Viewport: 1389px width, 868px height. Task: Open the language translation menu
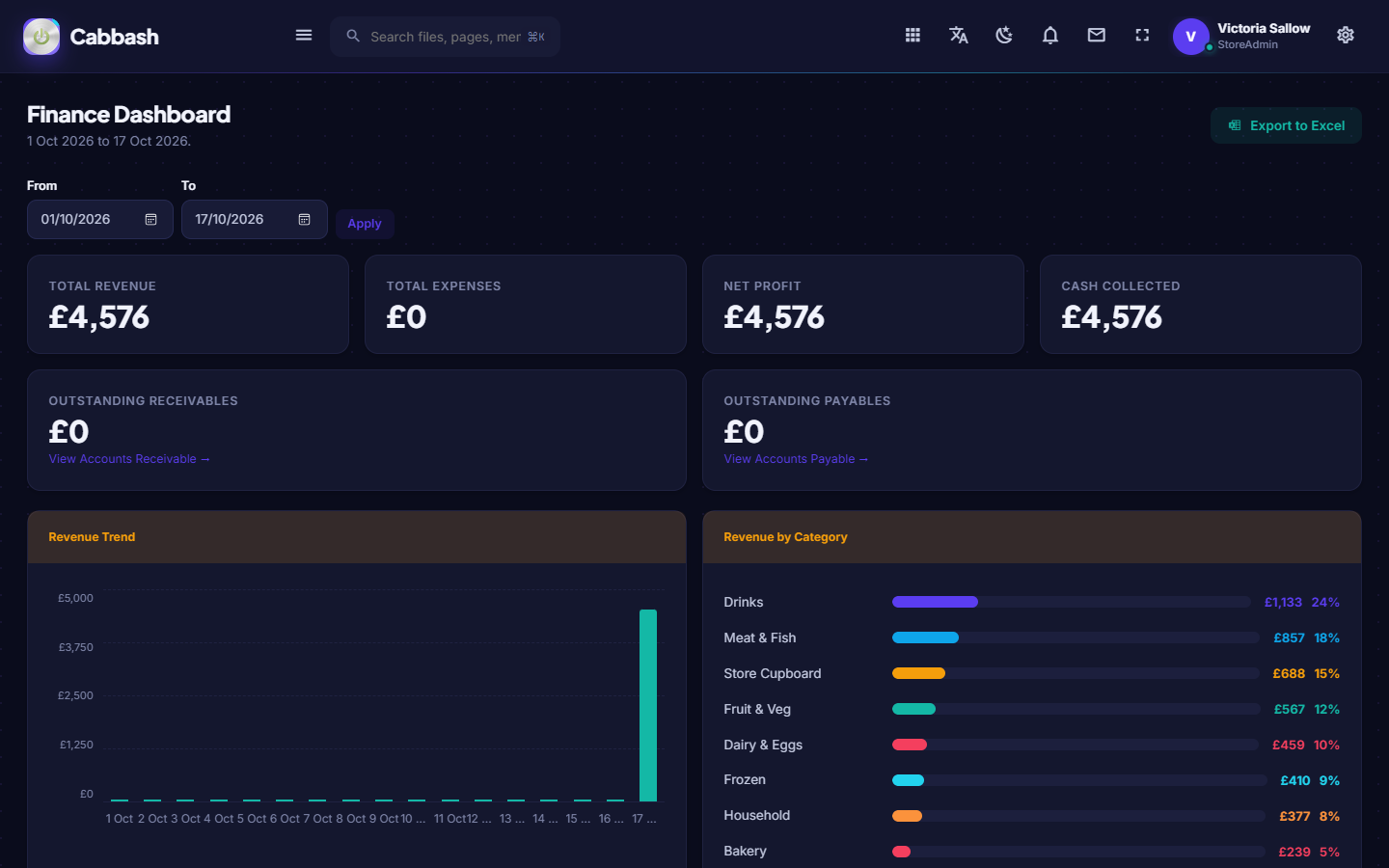(x=958, y=36)
